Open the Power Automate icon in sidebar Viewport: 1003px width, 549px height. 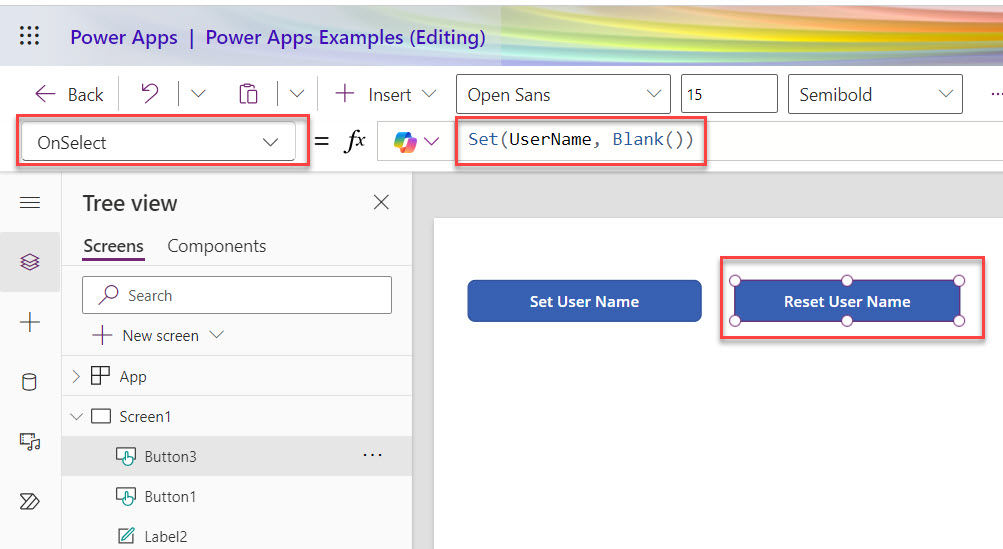(x=29, y=501)
